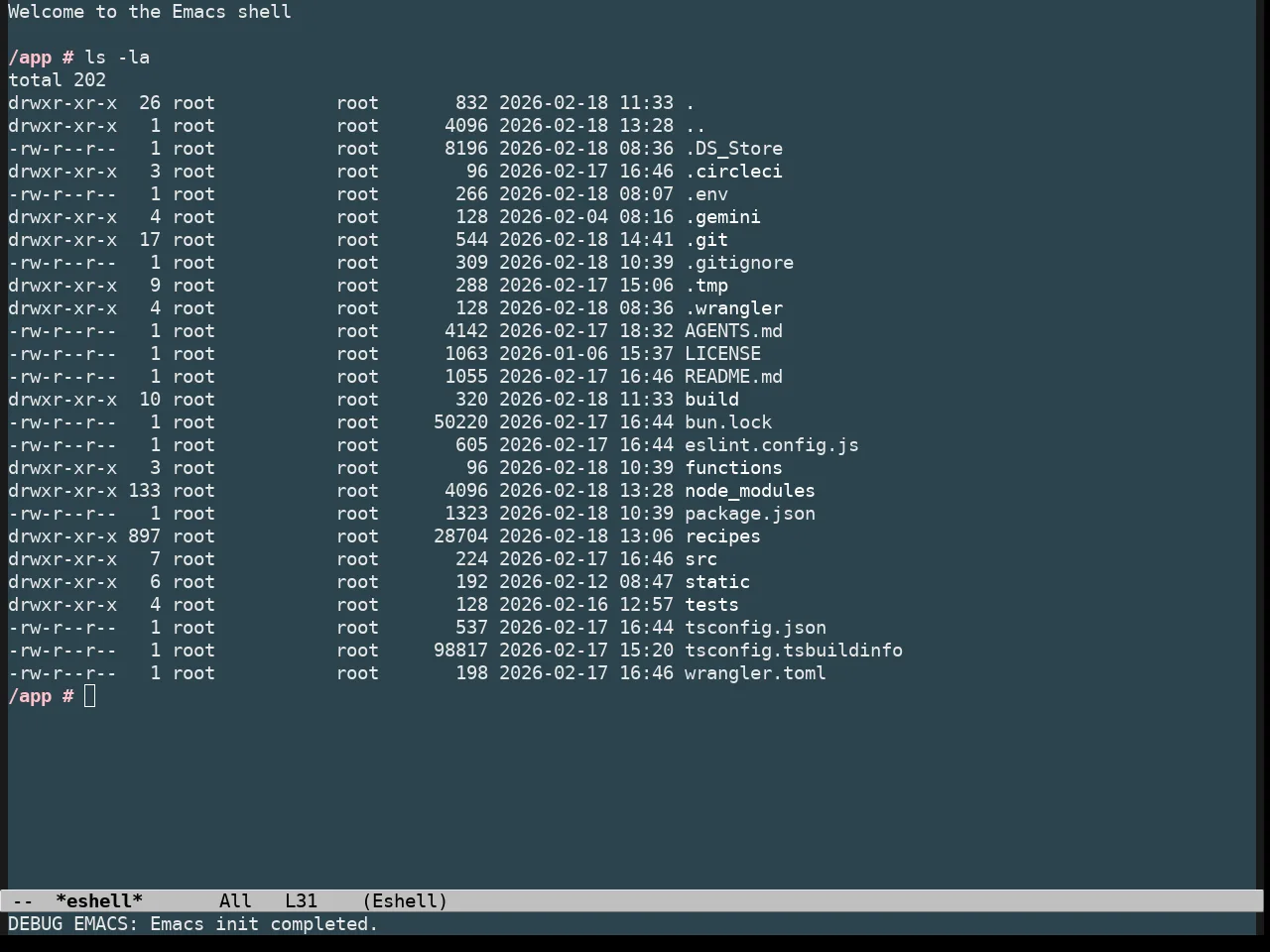The width and height of the screenshot is (1270, 952).
Task: Select the recipes directory name
Action: coord(722,536)
